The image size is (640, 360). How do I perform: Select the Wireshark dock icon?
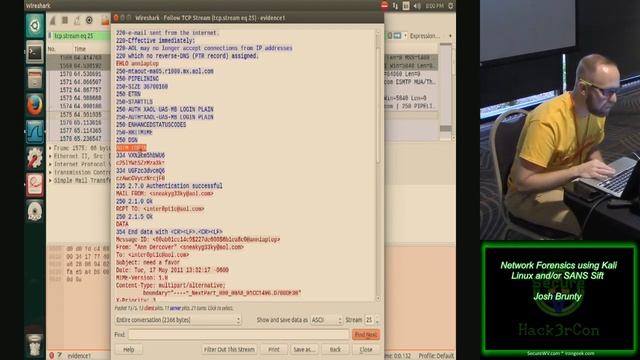point(35,131)
